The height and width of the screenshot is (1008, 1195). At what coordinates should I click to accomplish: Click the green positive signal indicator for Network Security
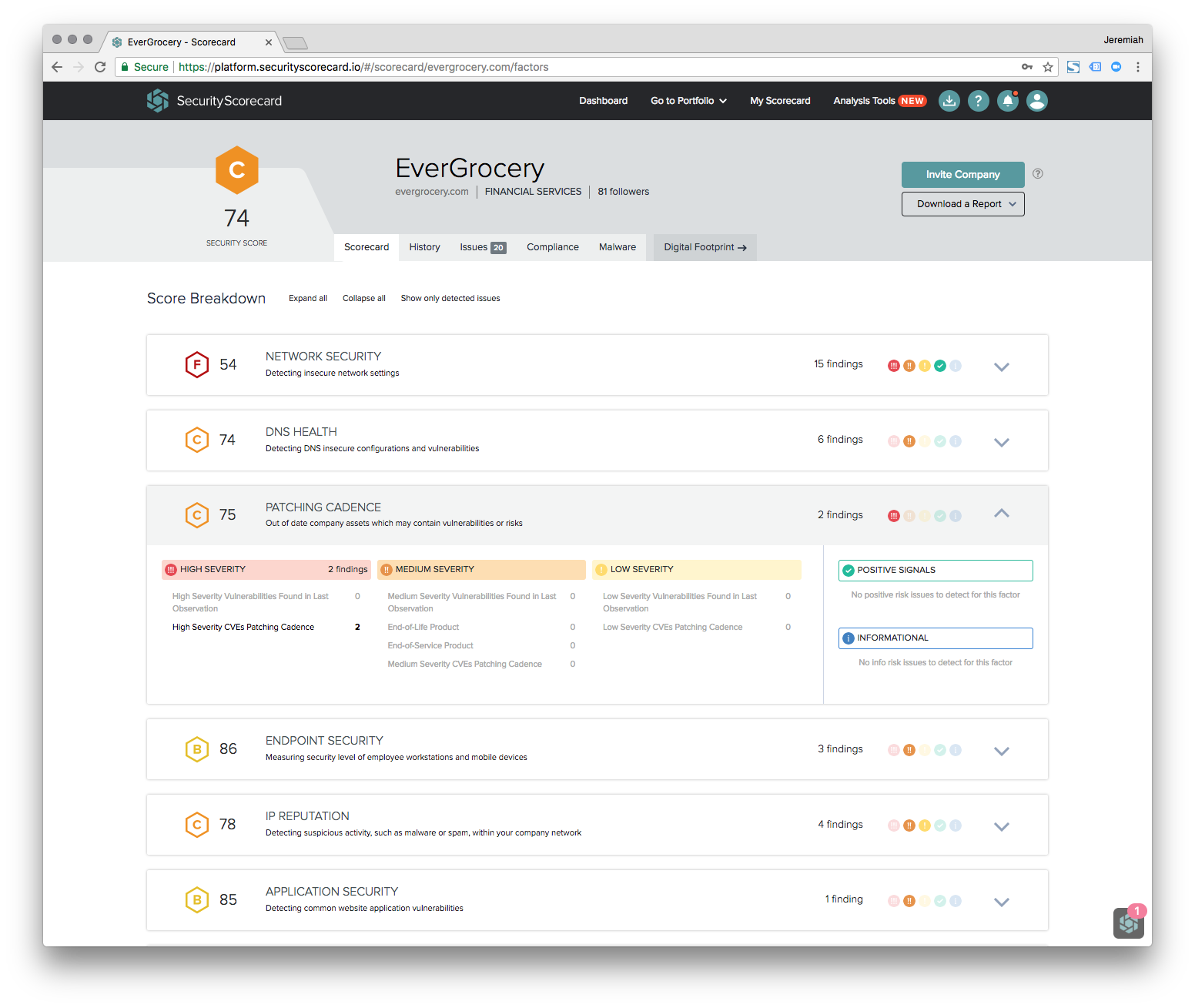click(x=939, y=366)
